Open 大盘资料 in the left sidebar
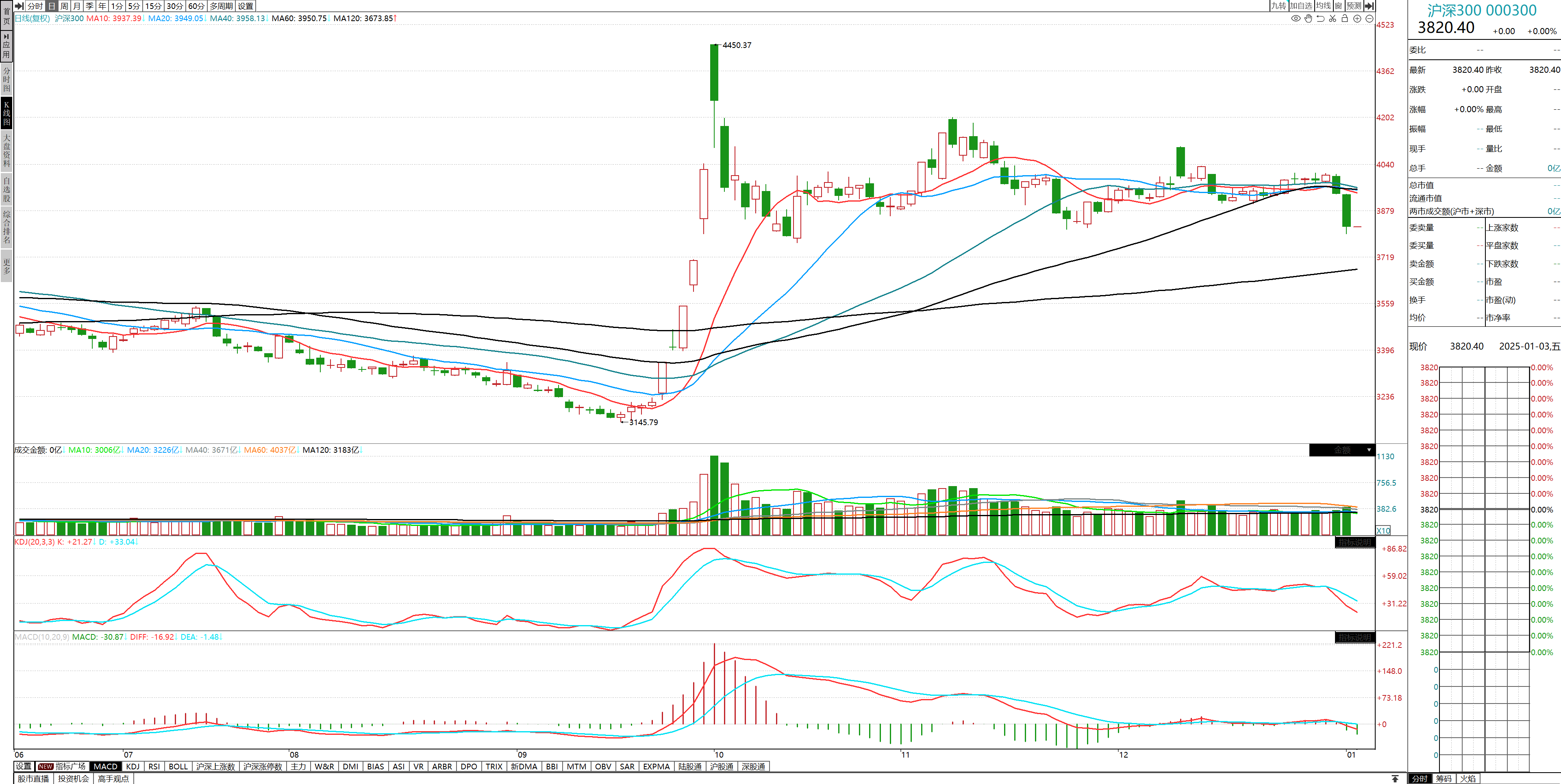 (x=7, y=151)
